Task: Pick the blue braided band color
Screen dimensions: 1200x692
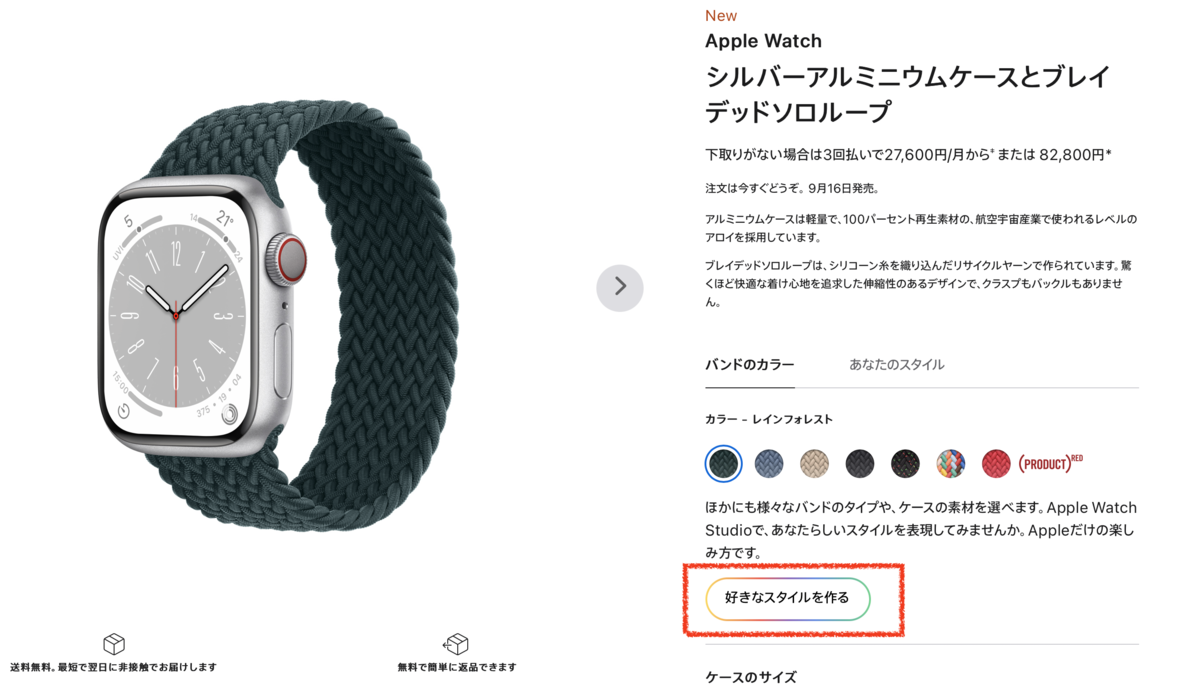Action: [769, 463]
